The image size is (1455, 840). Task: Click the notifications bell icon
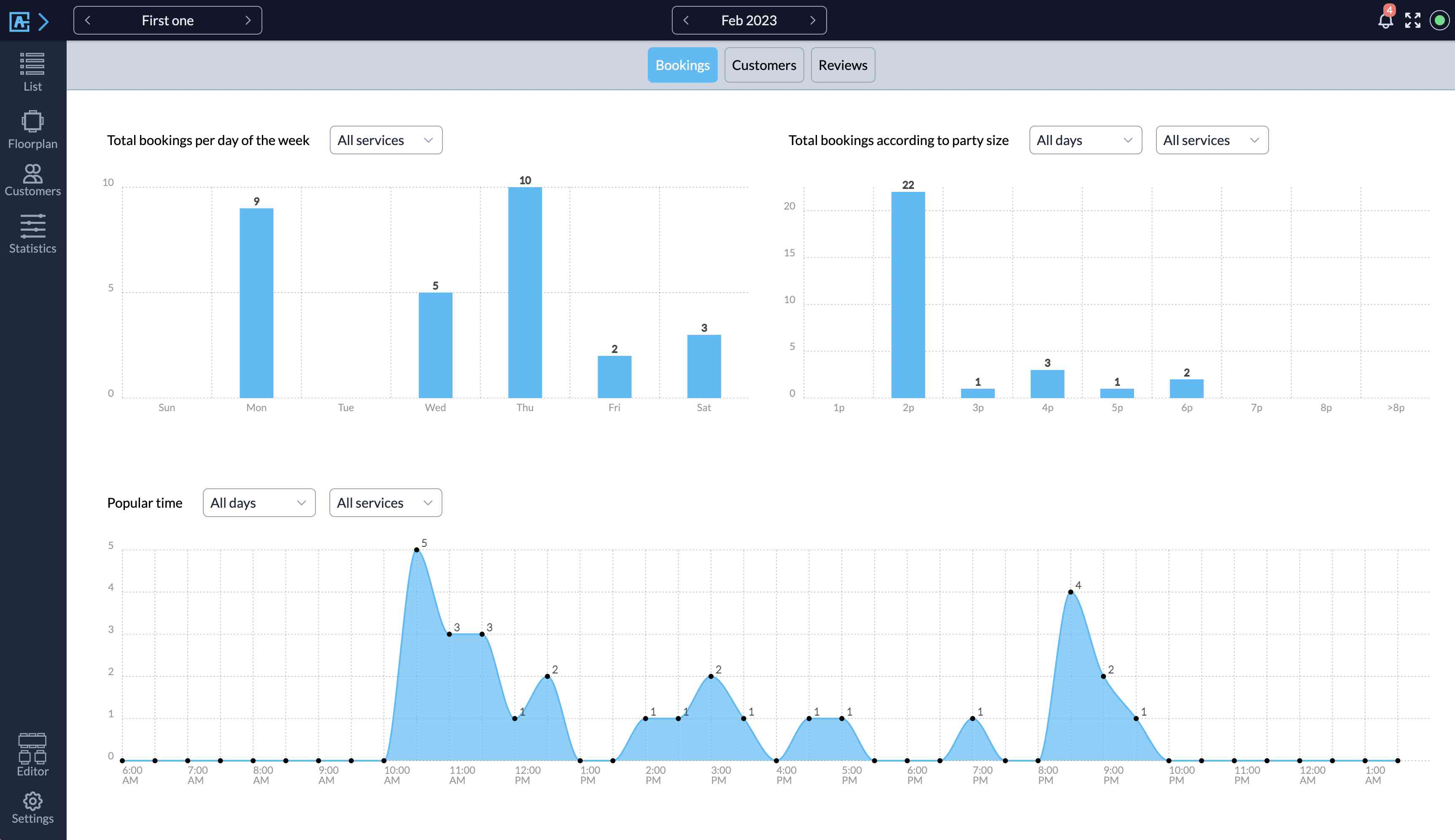pos(1385,21)
